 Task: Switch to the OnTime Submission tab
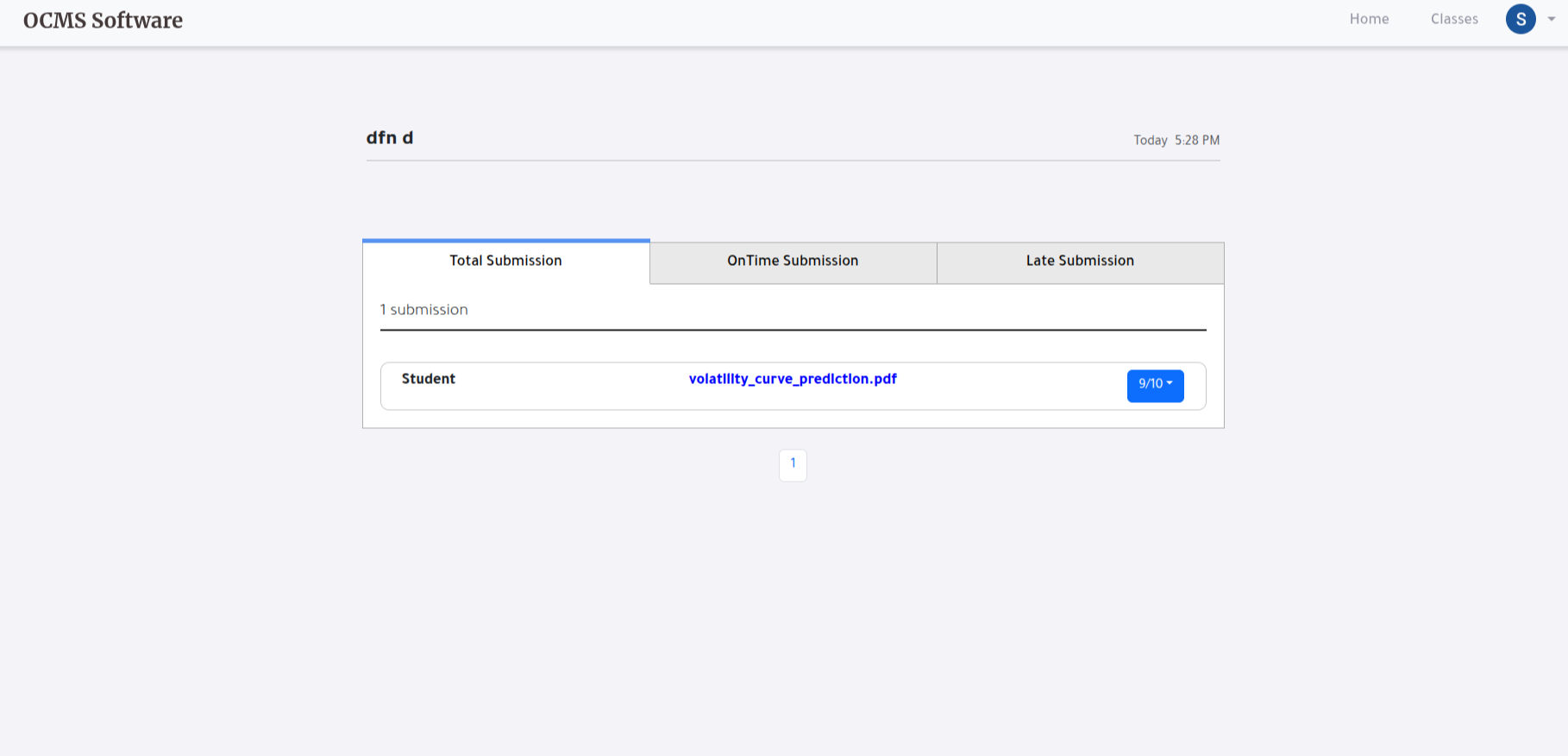(793, 261)
